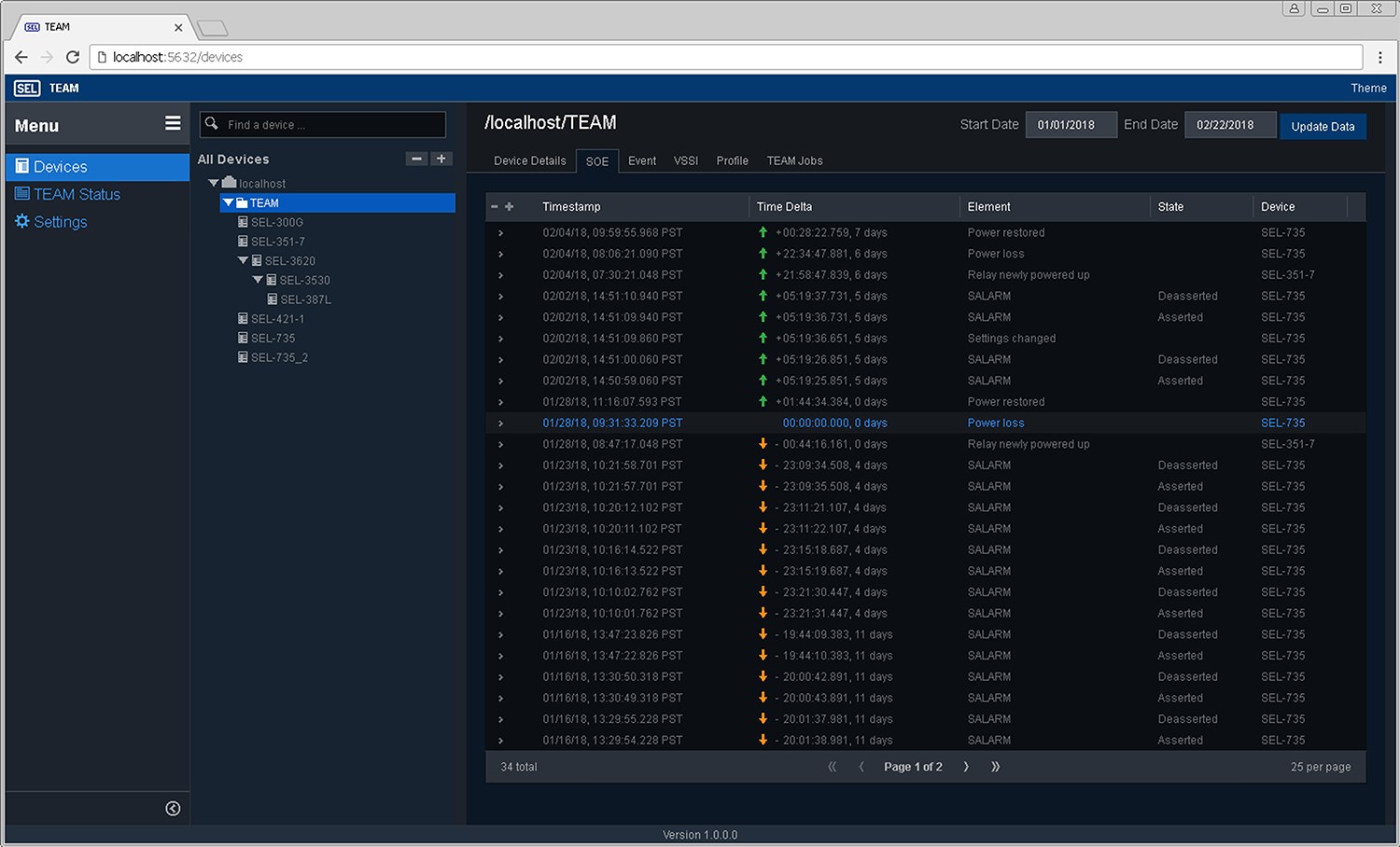Click the 34 total count text
The width and height of the screenshot is (1400, 847).
[519, 767]
